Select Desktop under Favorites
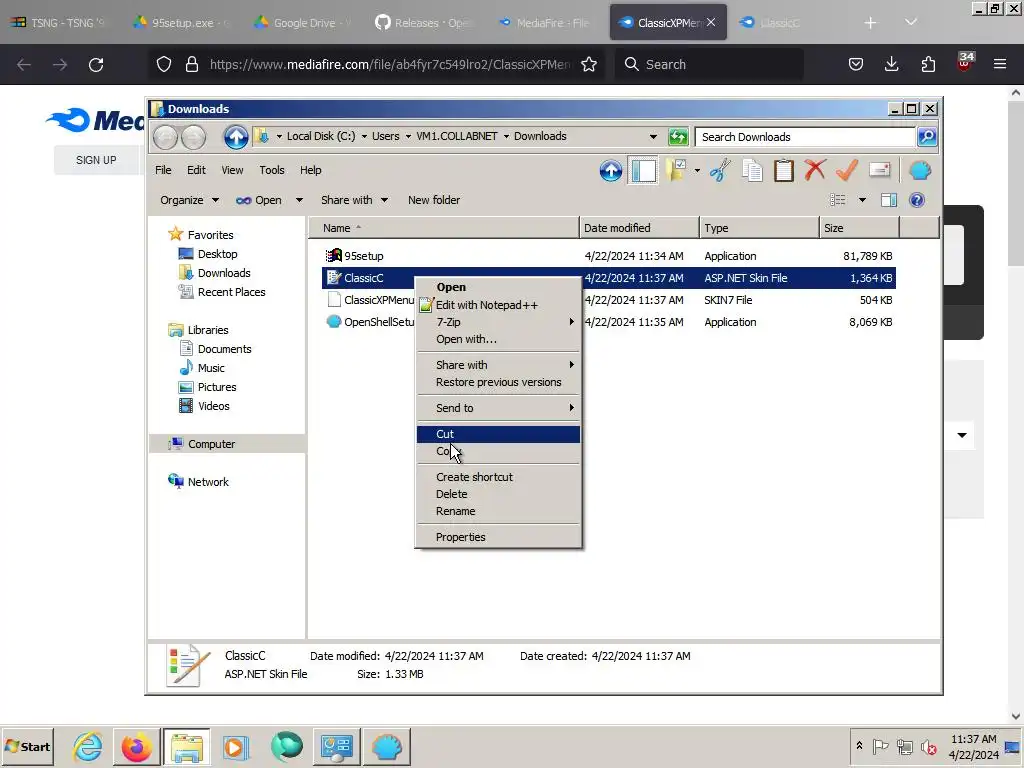The height and width of the screenshot is (768, 1024). (x=217, y=254)
